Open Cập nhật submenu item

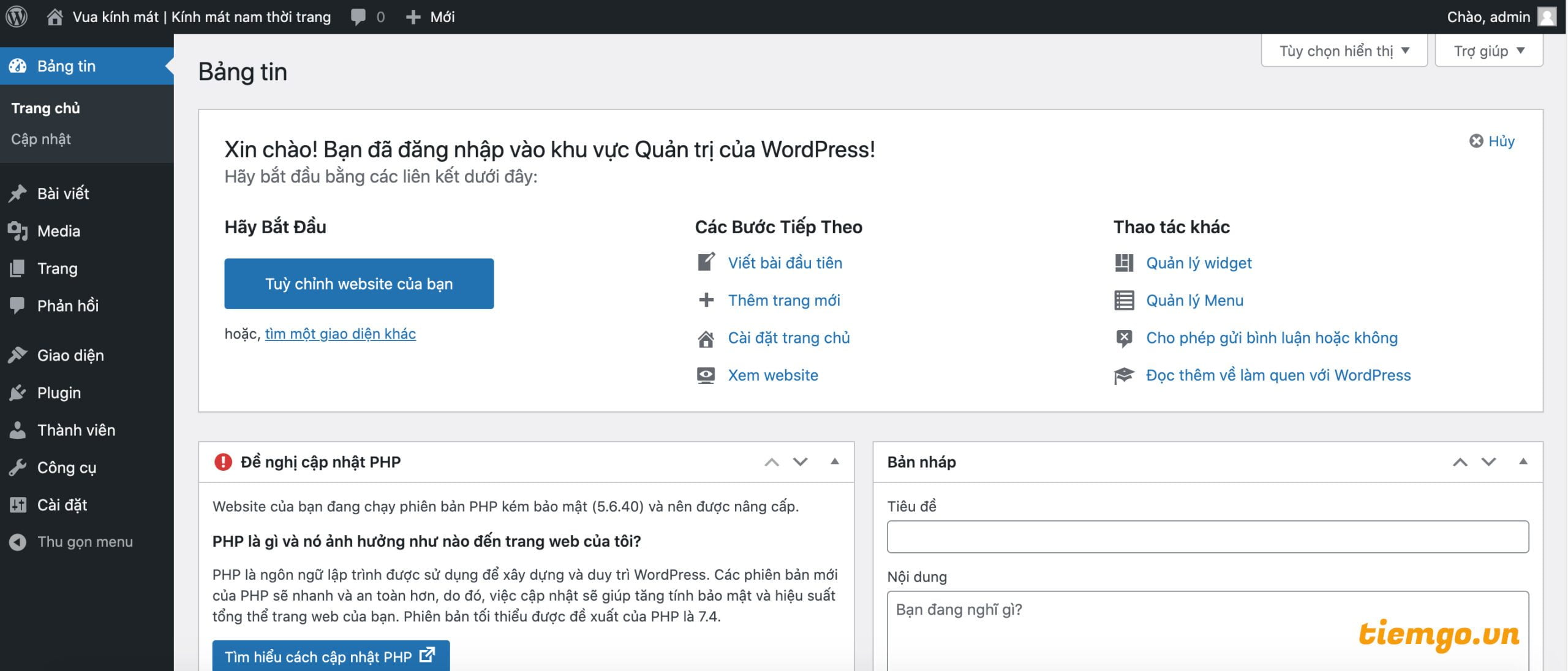pos(41,139)
